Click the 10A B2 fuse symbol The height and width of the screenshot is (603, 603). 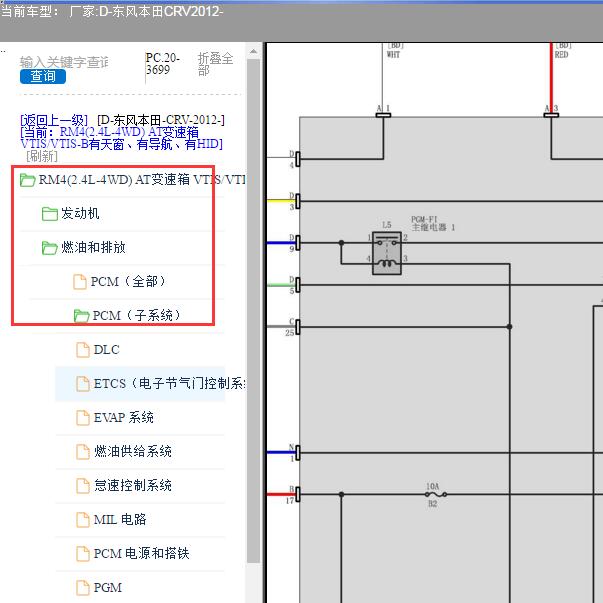point(436,494)
